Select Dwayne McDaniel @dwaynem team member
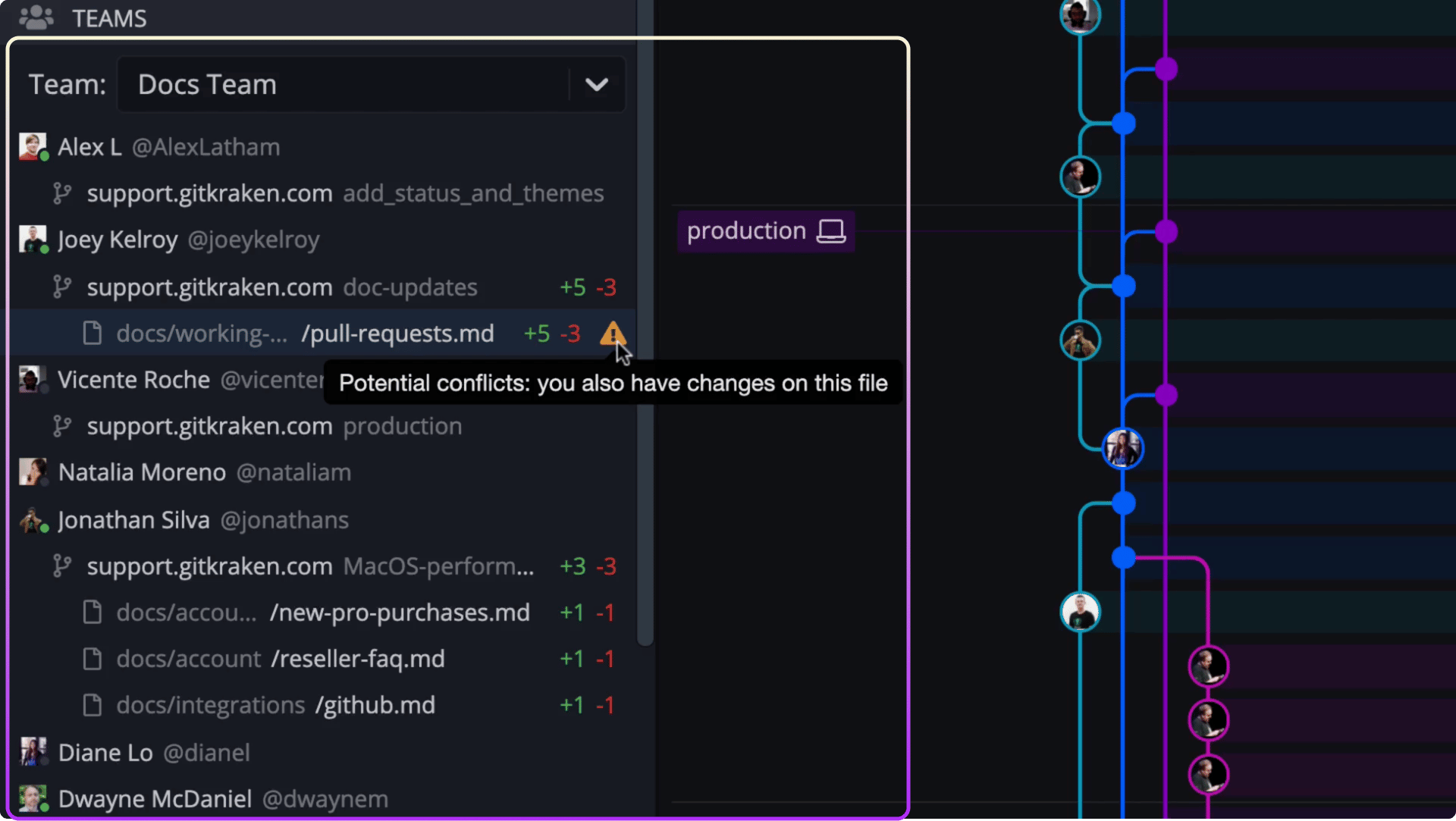This screenshot has height=821, width=1456. [322, 798]
